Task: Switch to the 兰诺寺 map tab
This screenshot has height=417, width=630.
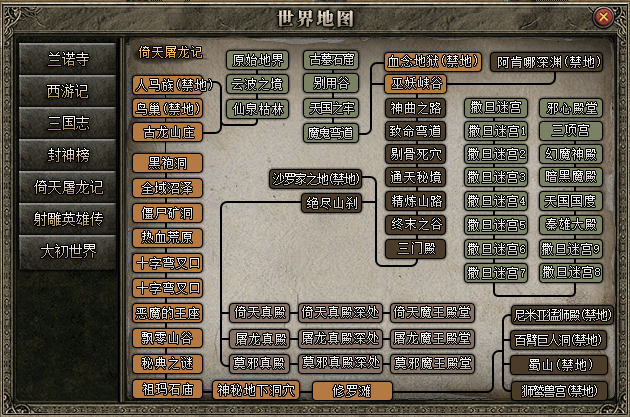Action: [68, 59]
